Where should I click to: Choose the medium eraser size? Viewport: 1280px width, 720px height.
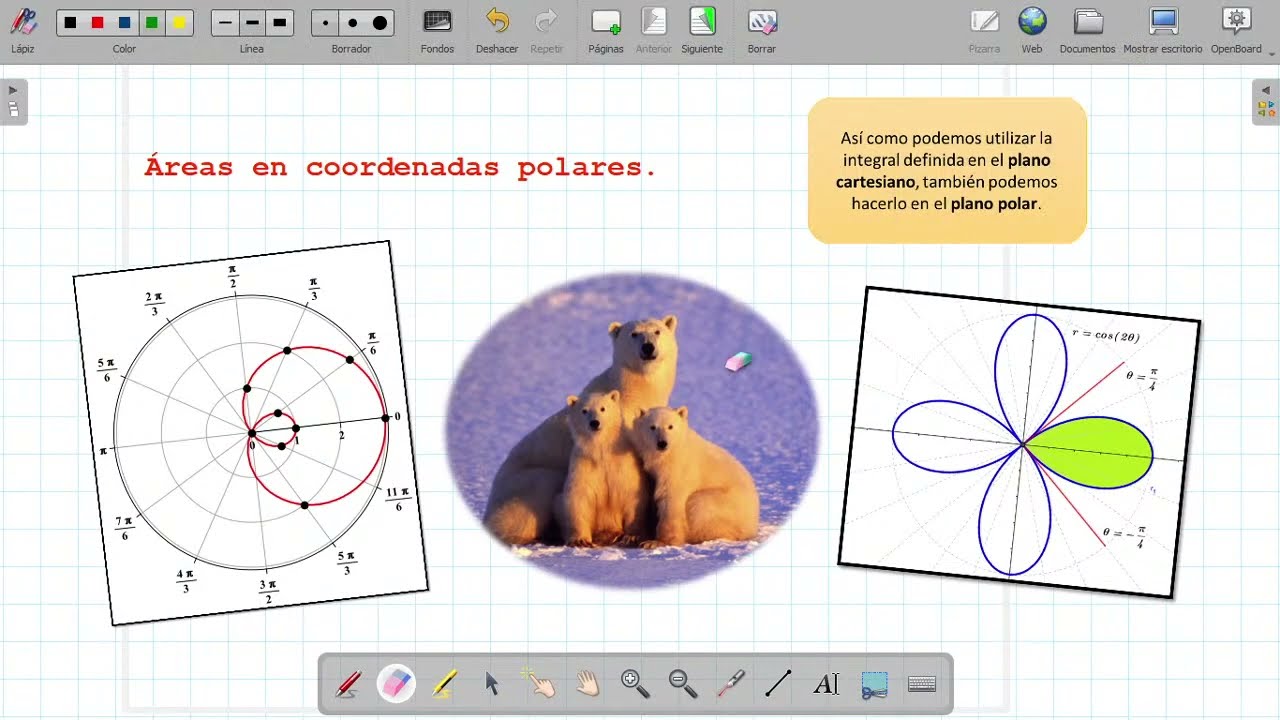tap(352, 22)
